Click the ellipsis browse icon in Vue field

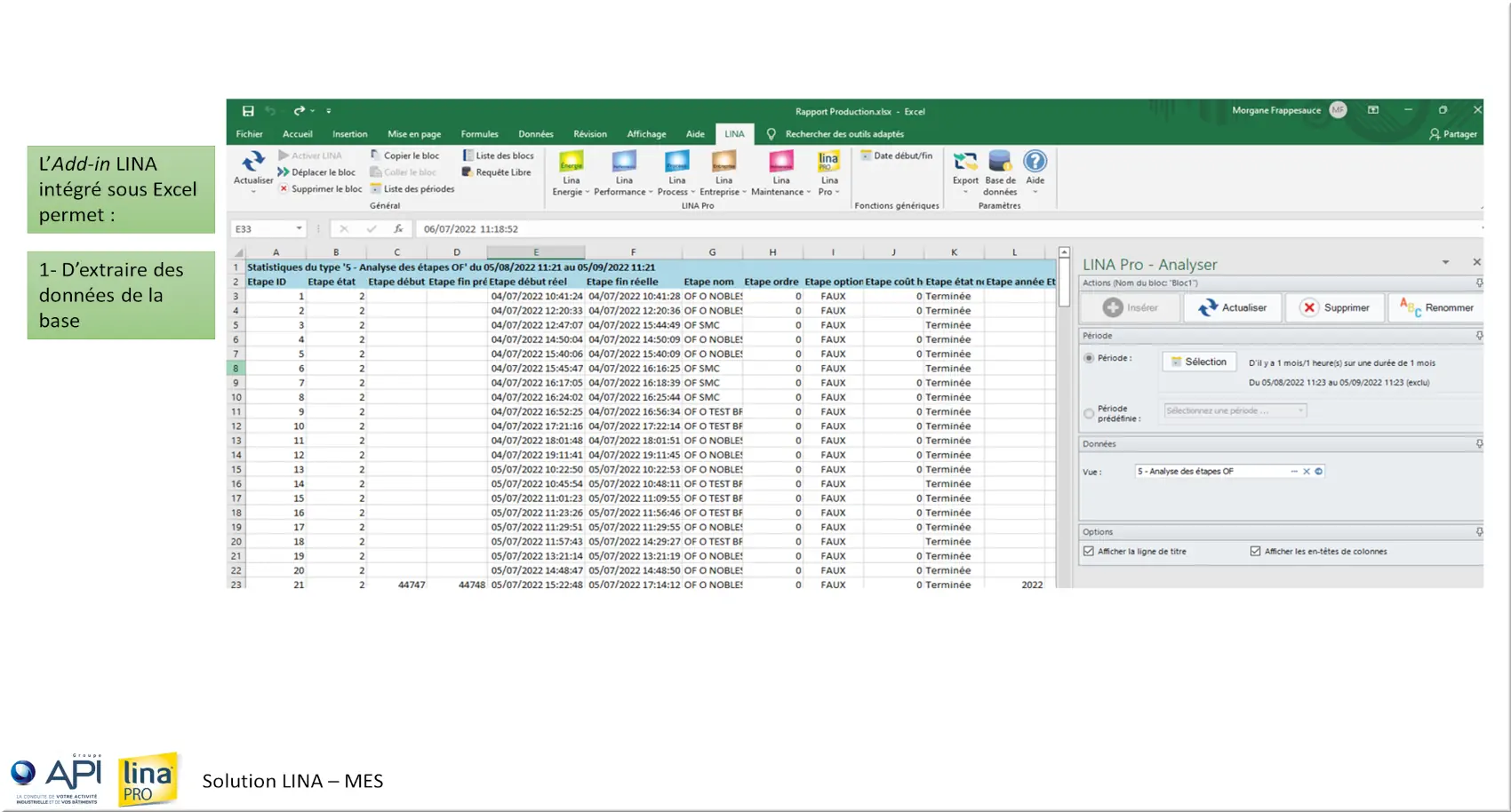point(1294,472)
